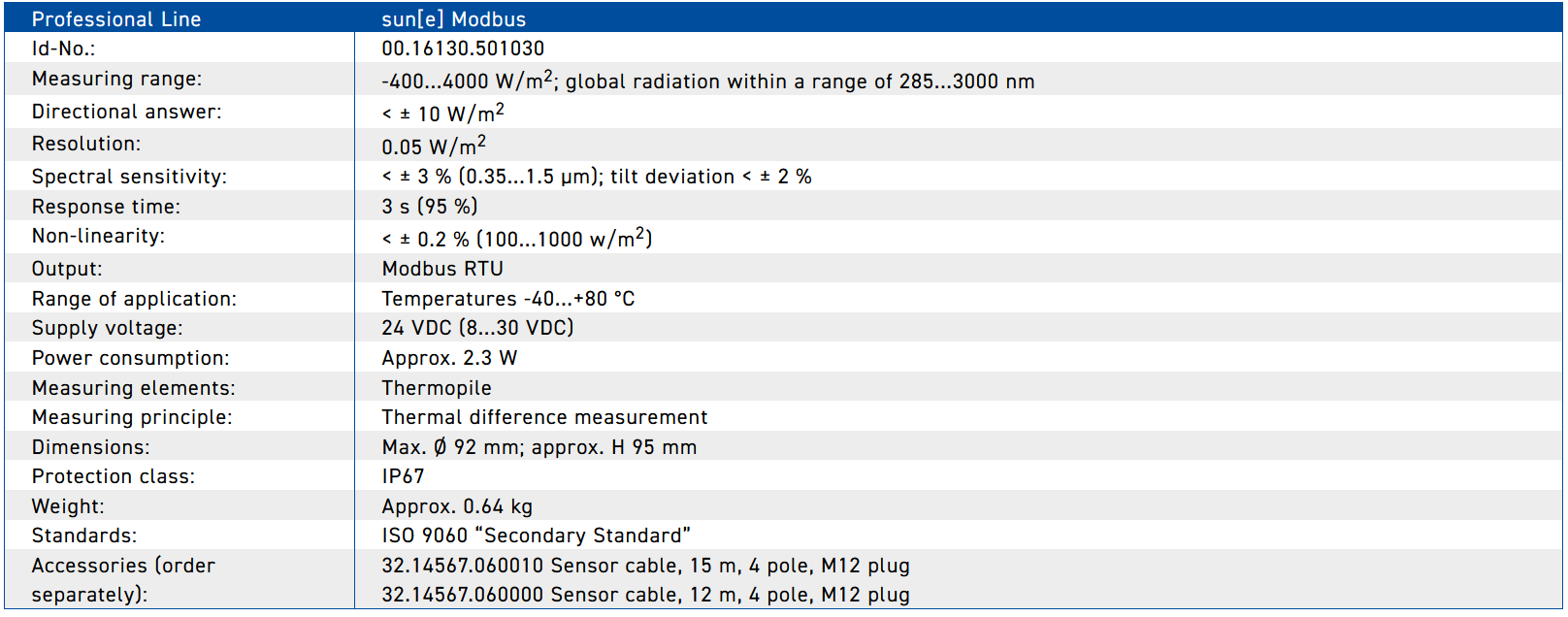The image size is (1568, 617).
Task: Click the 'Dimensions:' label
Action: pos(91,447)
